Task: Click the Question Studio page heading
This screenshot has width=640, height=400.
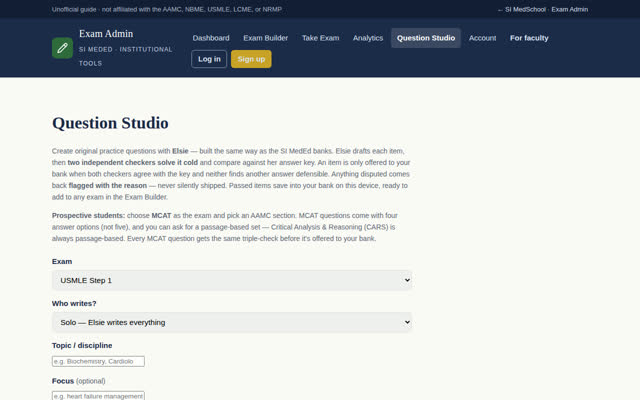Action: 110,123
